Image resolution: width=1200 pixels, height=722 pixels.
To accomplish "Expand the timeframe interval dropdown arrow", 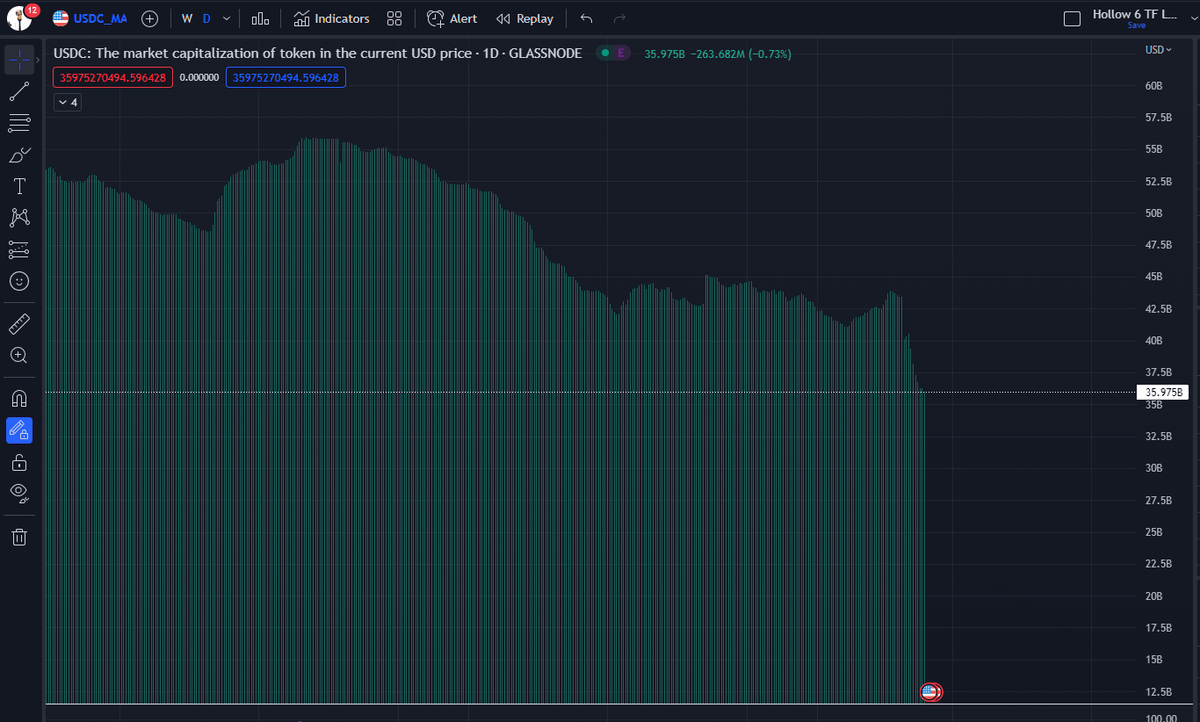I will tap(227, 19).
